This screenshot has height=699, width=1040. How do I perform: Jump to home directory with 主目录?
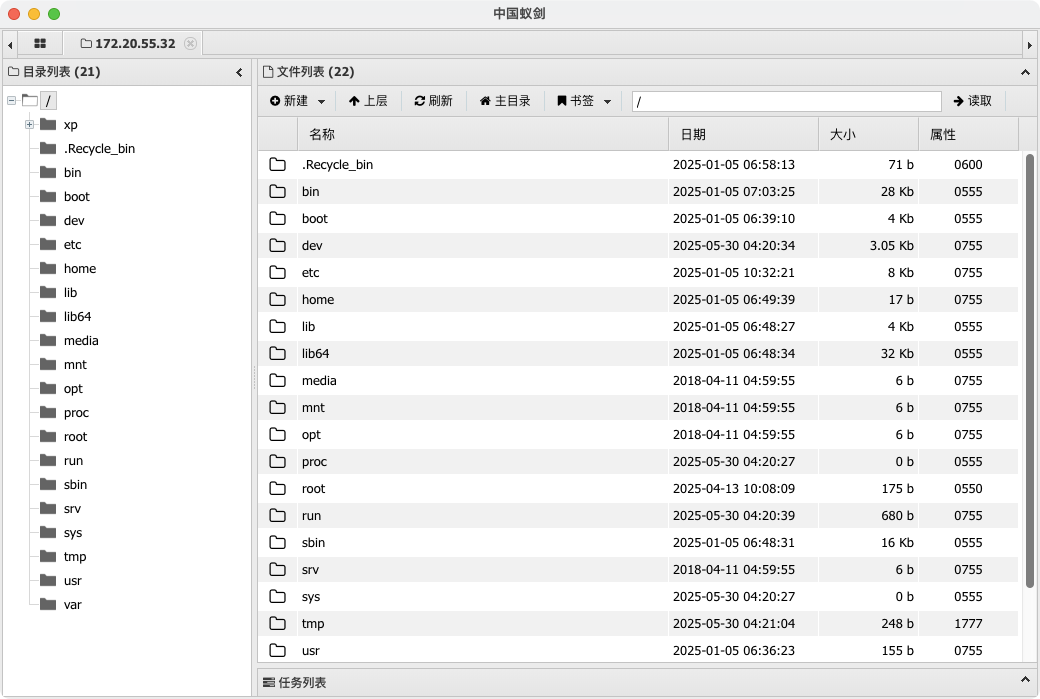pos(505,101)
